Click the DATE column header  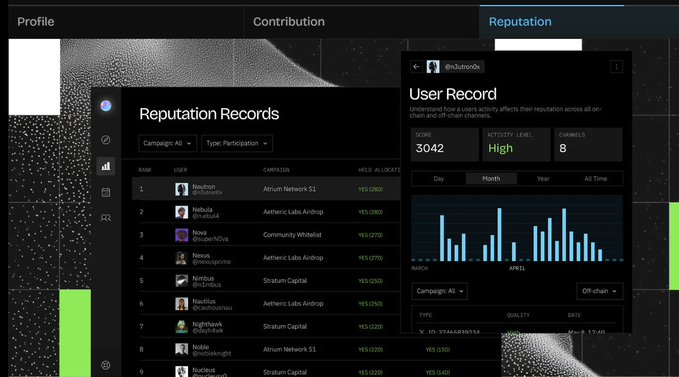(574, 315)
